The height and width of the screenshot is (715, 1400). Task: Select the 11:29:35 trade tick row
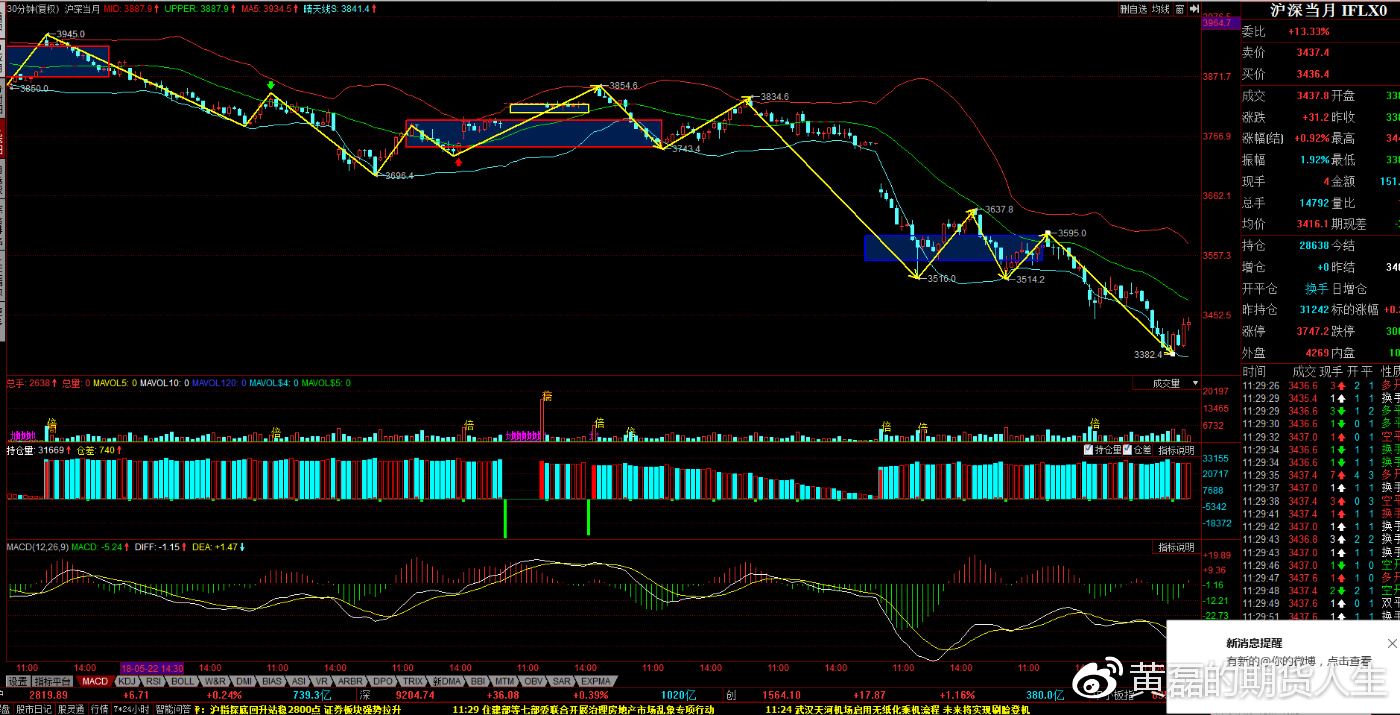[1320, 475]
